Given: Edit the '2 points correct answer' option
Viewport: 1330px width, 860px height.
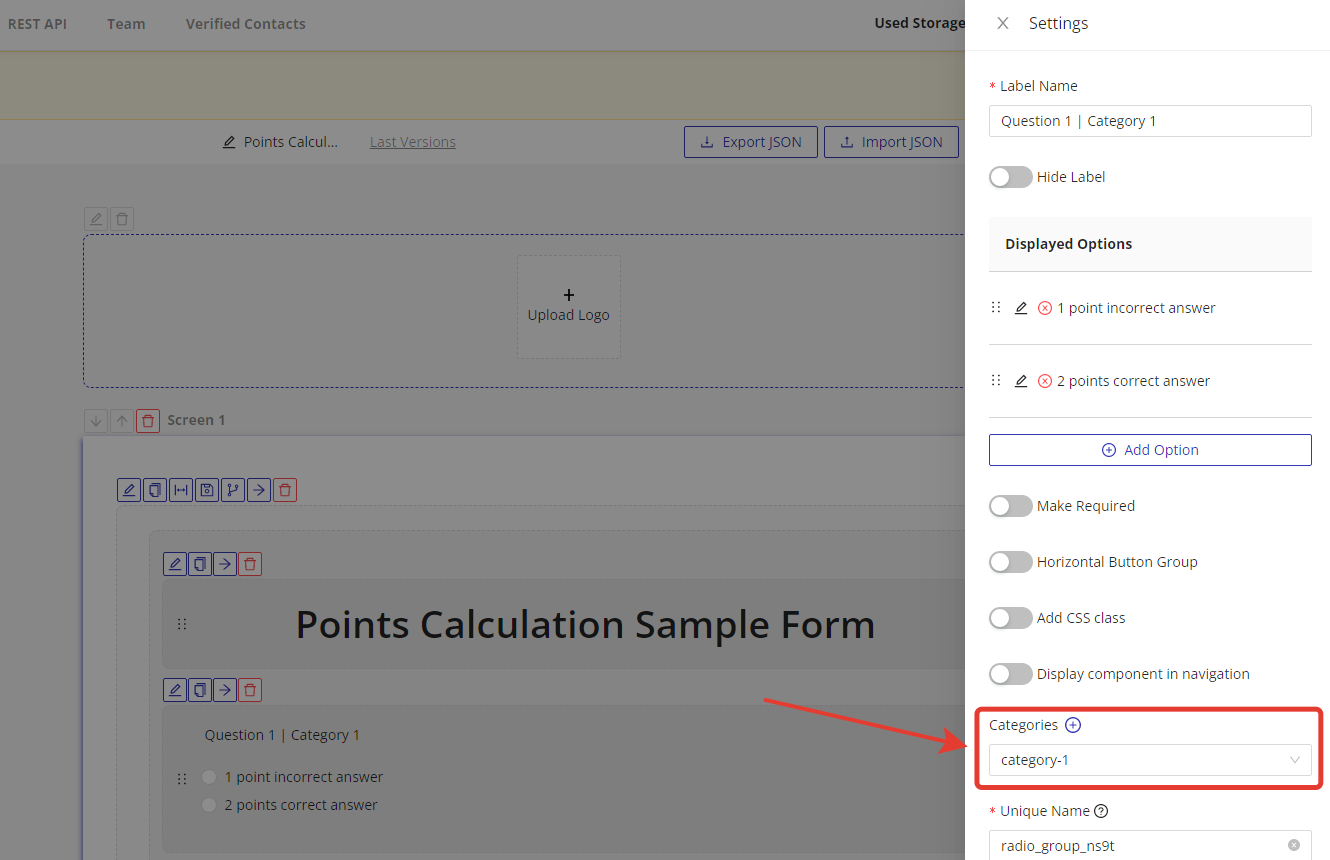Looking at the screenshot, I should click(1021, 381).
